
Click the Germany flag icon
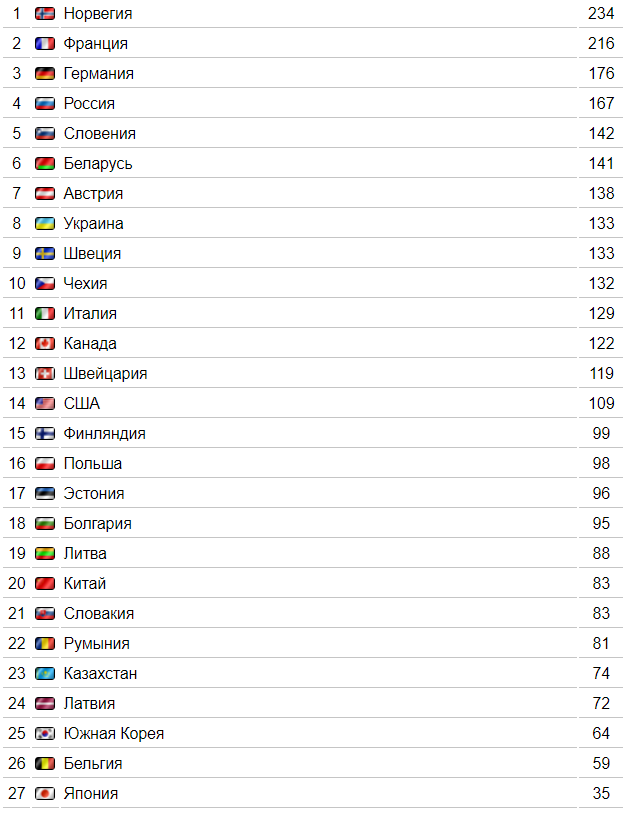(45, 74)
